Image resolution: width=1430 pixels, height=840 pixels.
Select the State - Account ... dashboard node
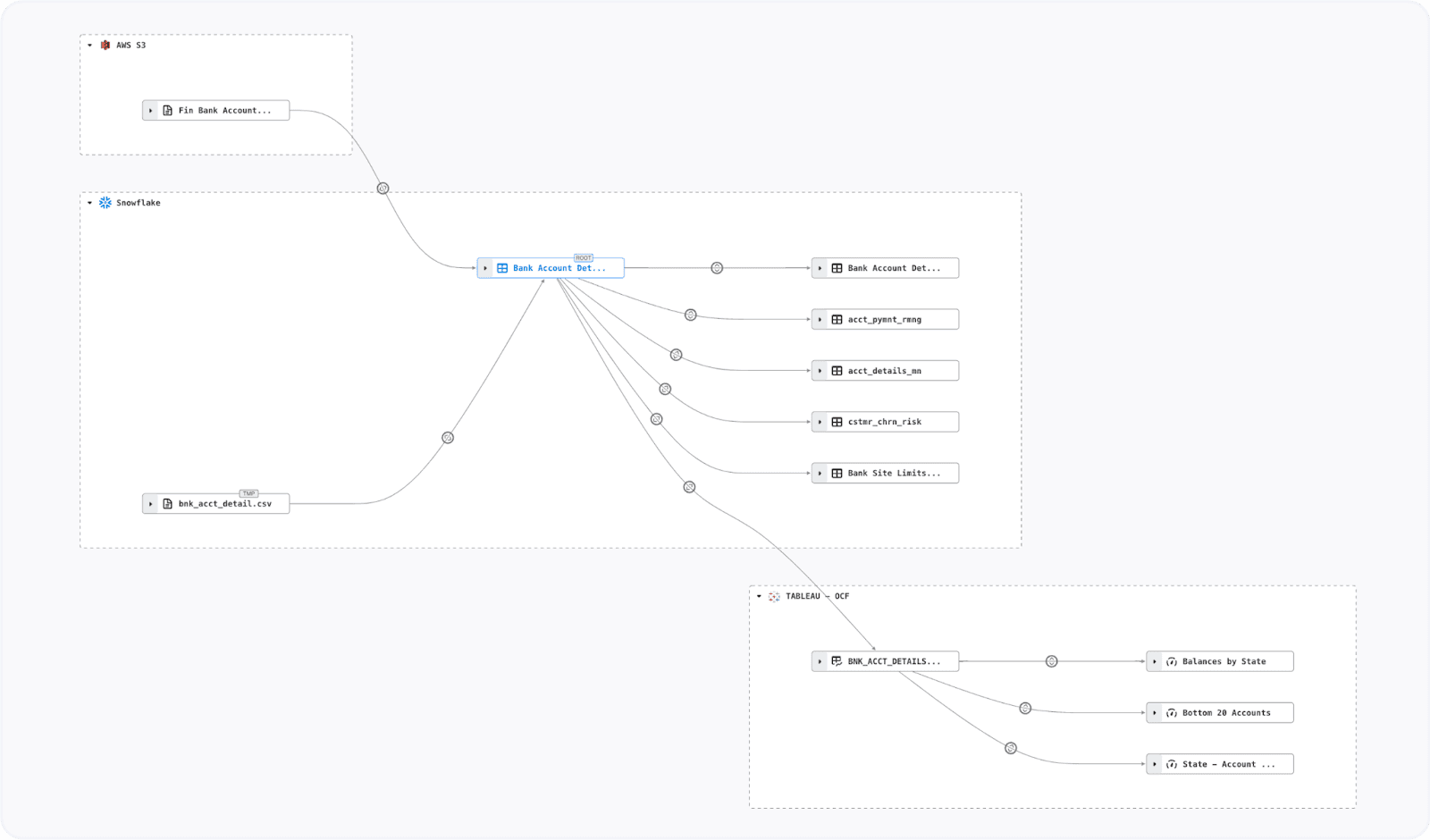pyautogui.click(x=1228, y=764)
